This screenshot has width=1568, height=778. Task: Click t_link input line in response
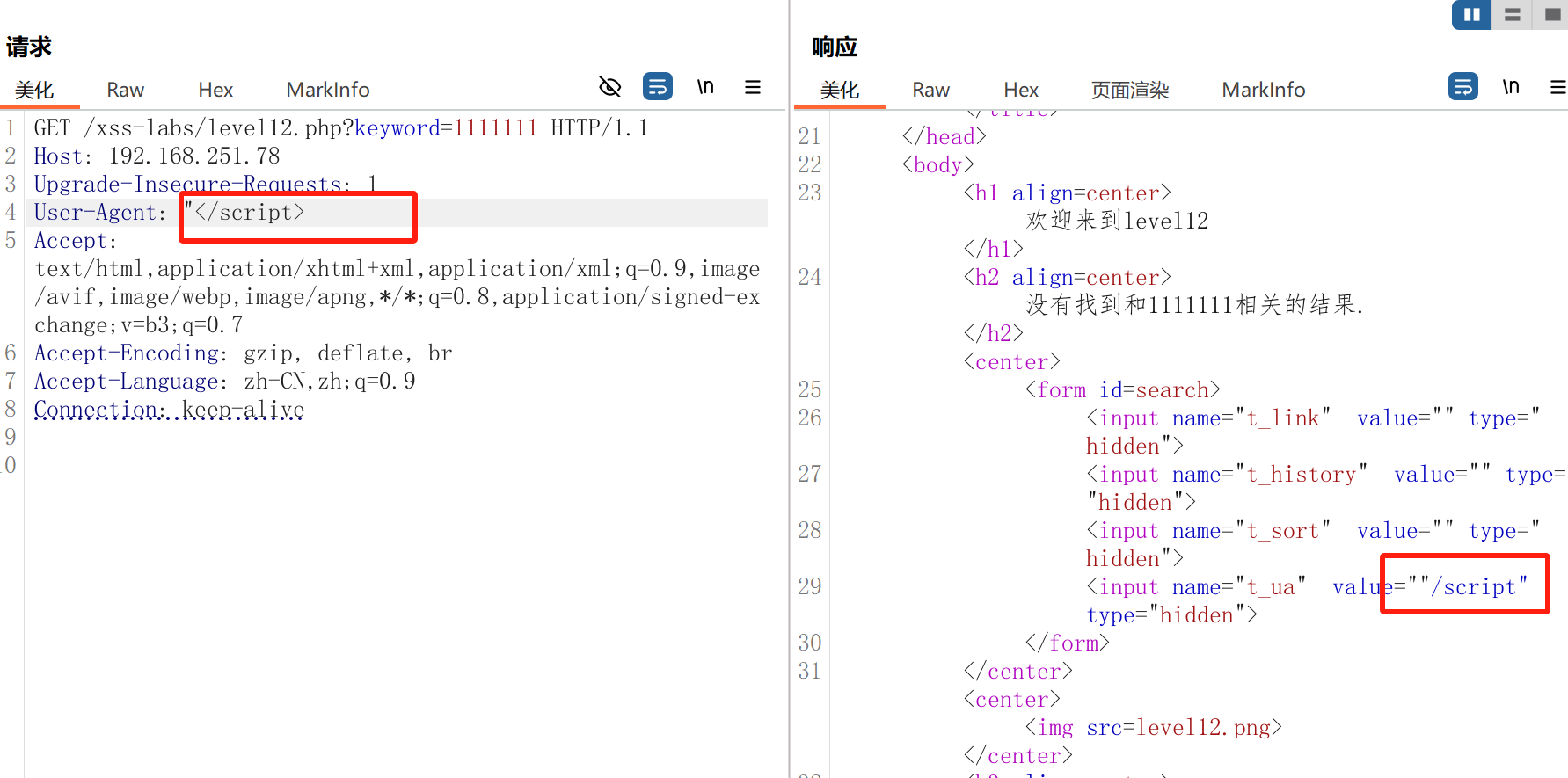click(1313, 433)
